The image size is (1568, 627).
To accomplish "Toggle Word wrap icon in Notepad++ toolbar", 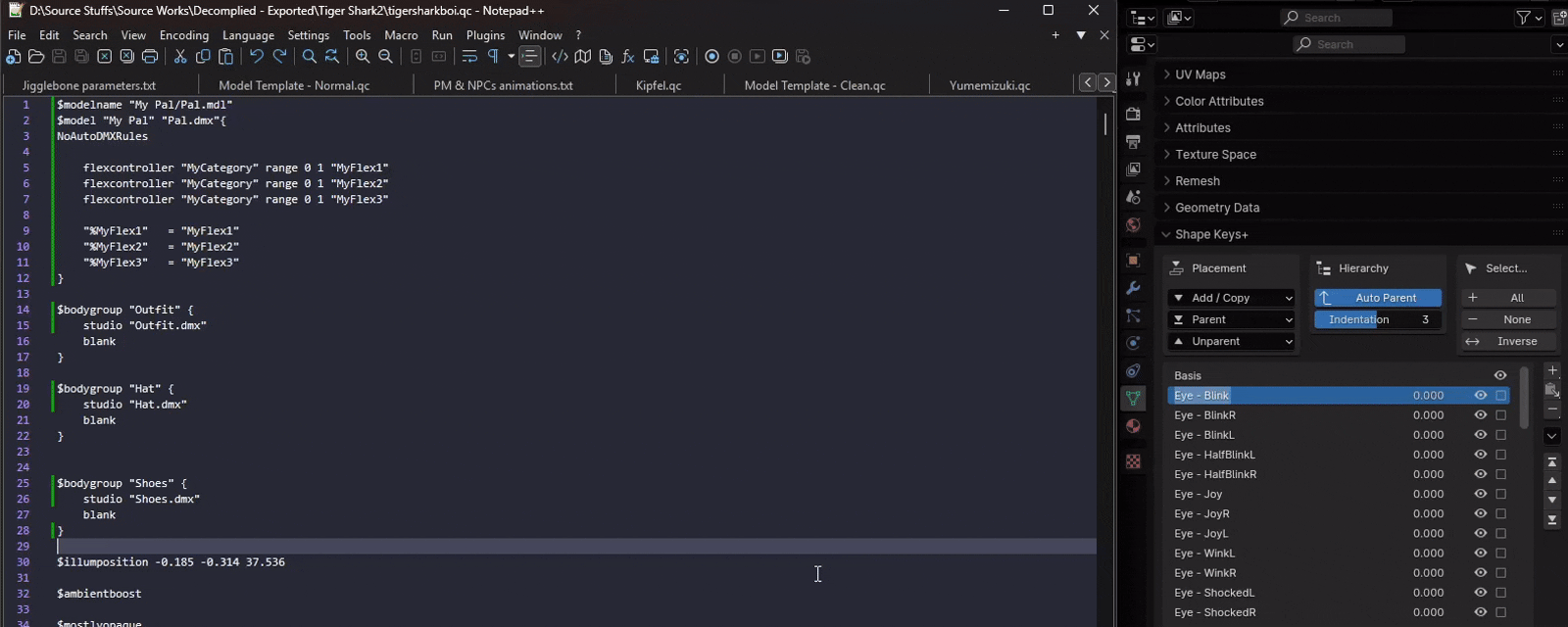I will (469, 57).
